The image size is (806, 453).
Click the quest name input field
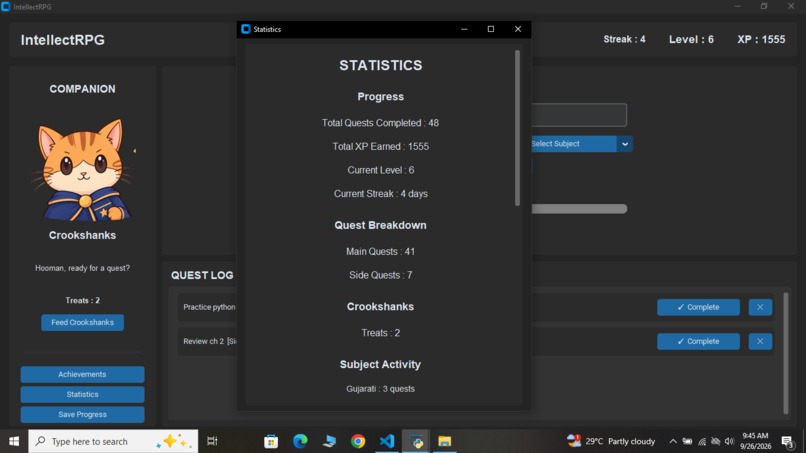point(579,115)
